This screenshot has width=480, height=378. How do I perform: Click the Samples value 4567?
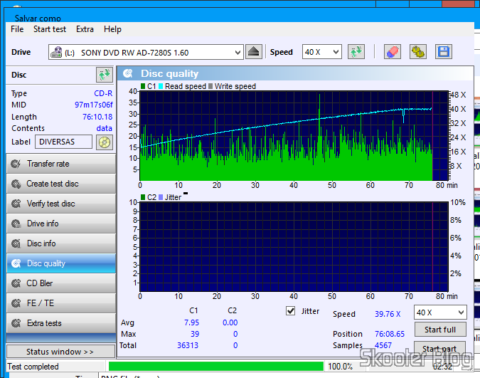[x=383, y=345]
